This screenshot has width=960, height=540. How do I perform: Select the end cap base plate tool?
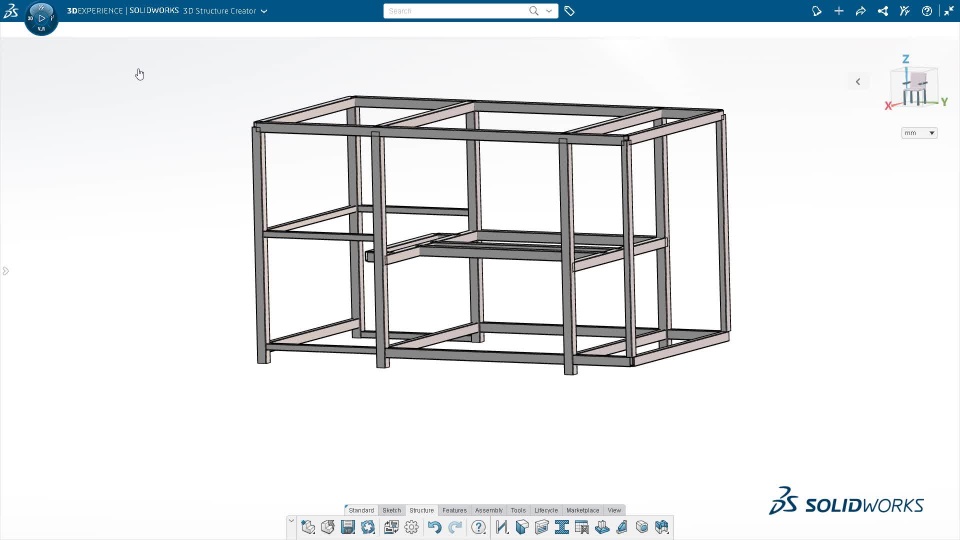click(602, 527)
